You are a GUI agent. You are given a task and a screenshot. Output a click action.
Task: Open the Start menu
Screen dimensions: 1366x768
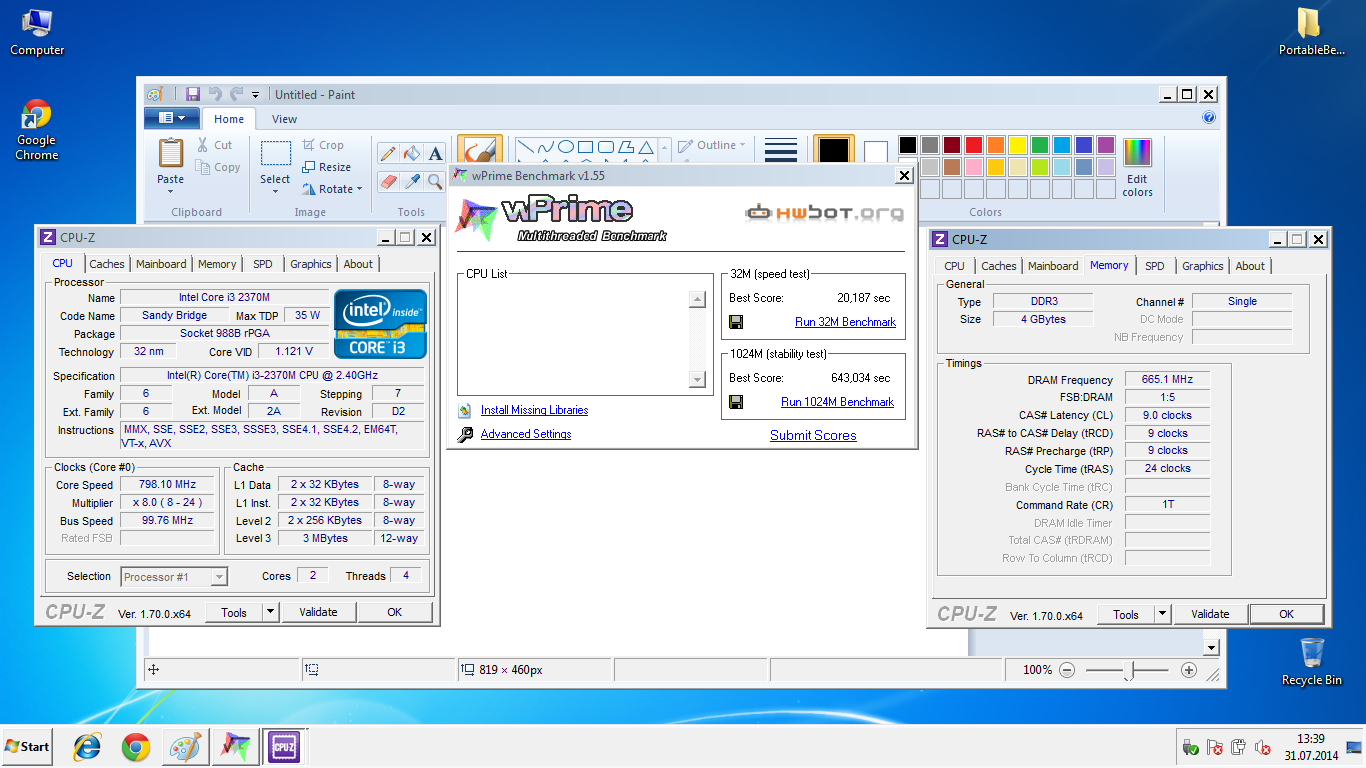pyautogui.click(x=27, y=746)
